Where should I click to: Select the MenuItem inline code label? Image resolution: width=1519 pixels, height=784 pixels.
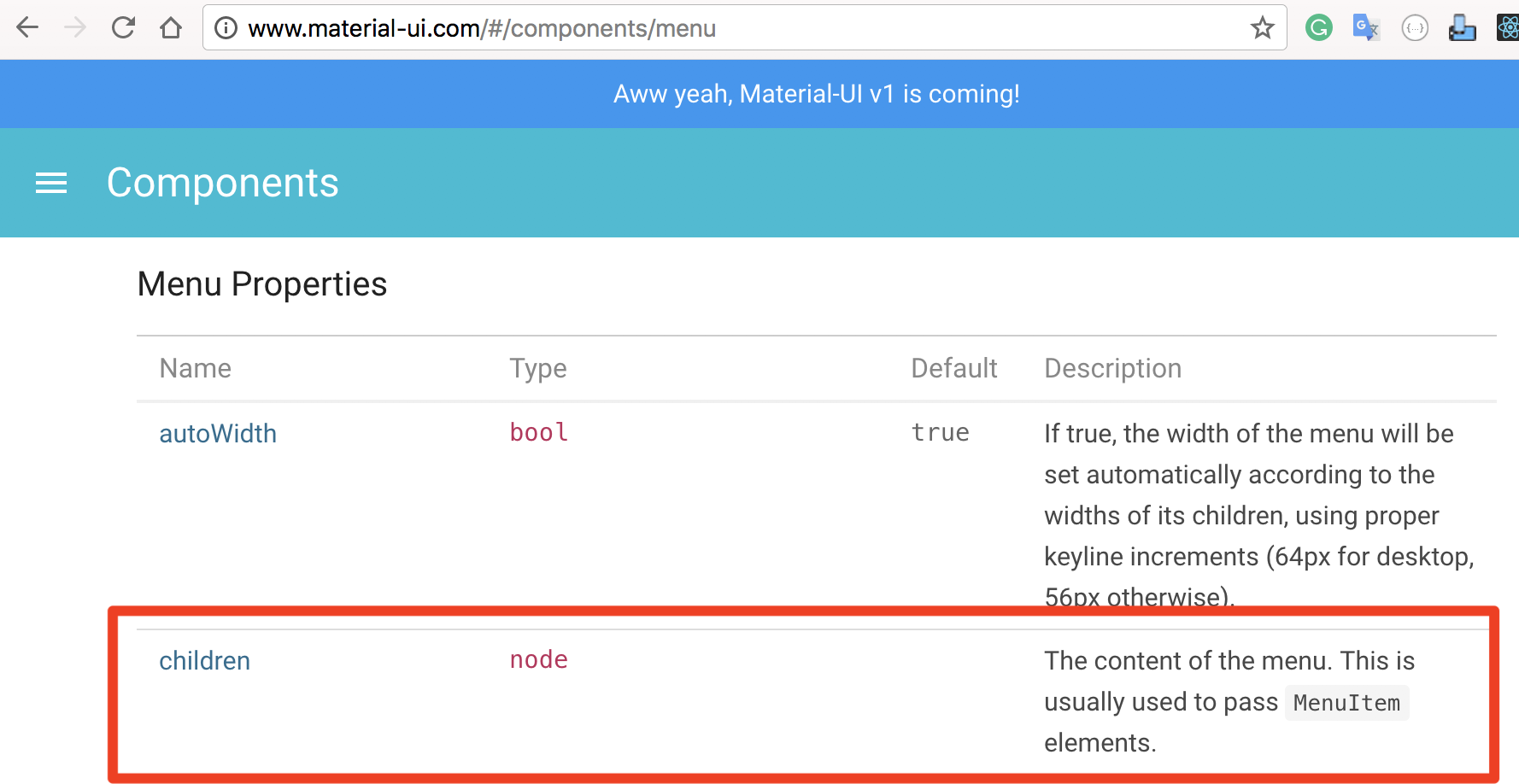[x=1346, y=702]
